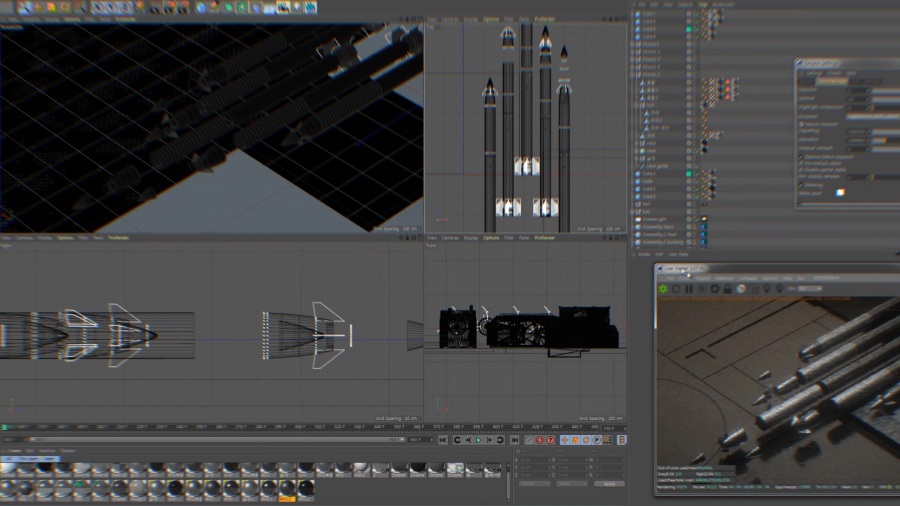The height and width of the screenshot is (506, 900).
Task: Click the green Play Forward button in timeline
Action: pyautogui.click(x=479, y=440)
